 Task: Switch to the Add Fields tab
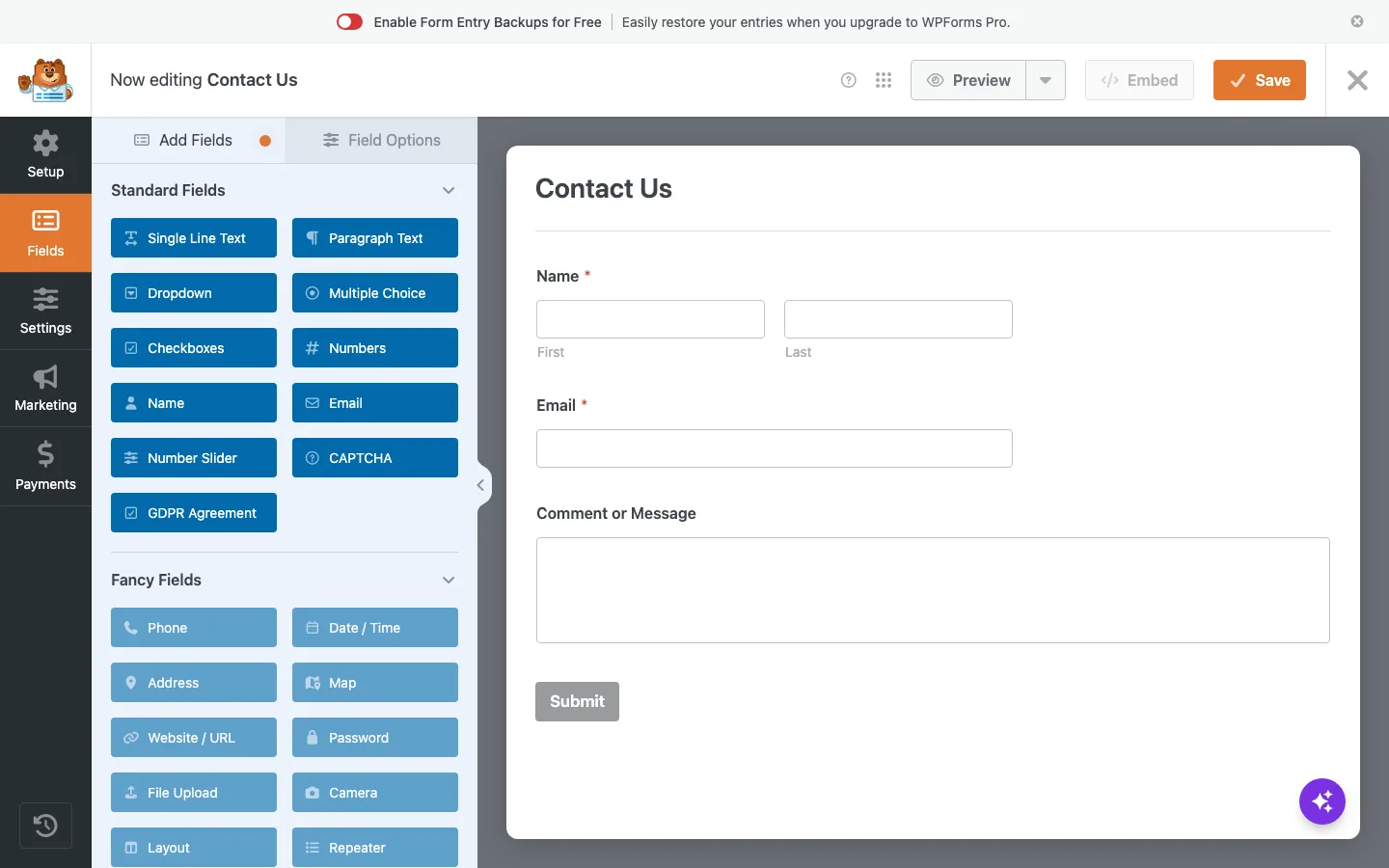pos(188,140)
